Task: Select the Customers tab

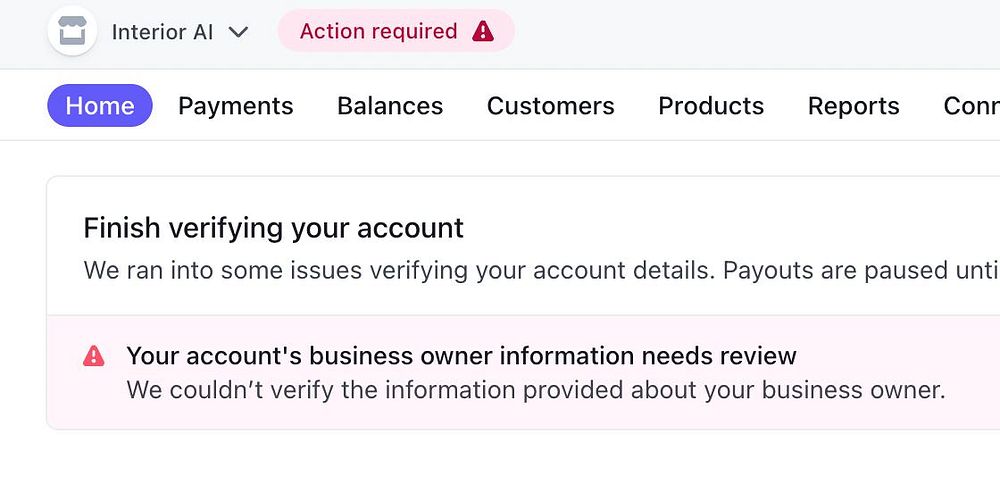Action: 551,106
